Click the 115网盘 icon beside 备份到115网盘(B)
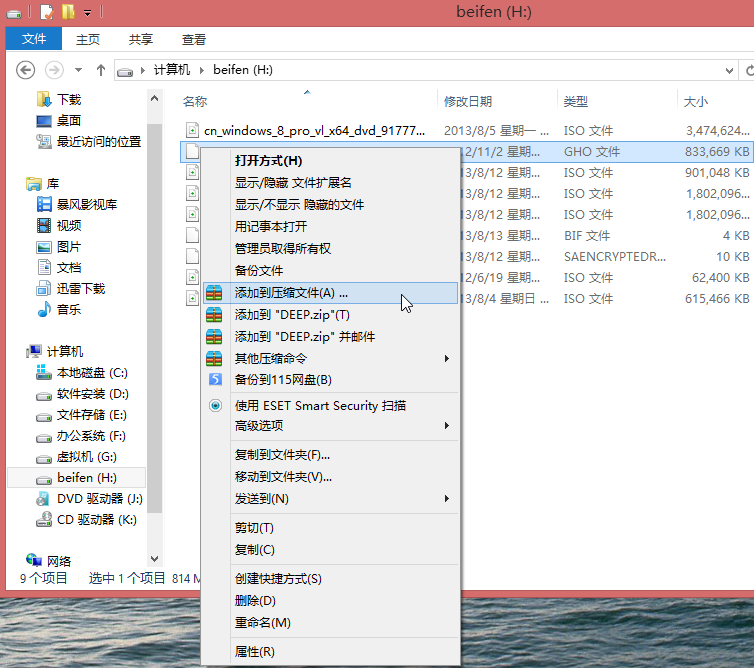754x668 pixels. (215, 379)
